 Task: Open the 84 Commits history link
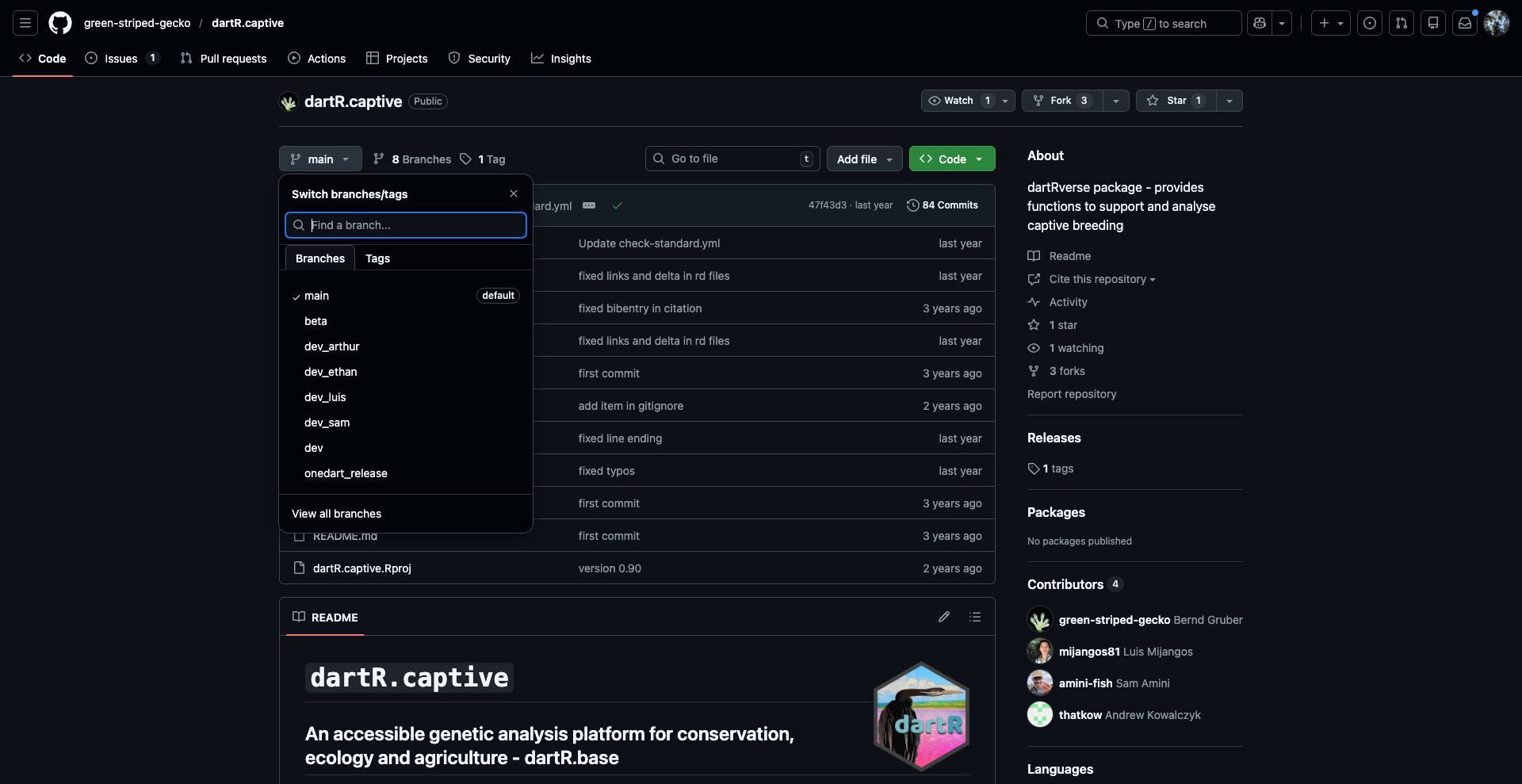(943, 205)
